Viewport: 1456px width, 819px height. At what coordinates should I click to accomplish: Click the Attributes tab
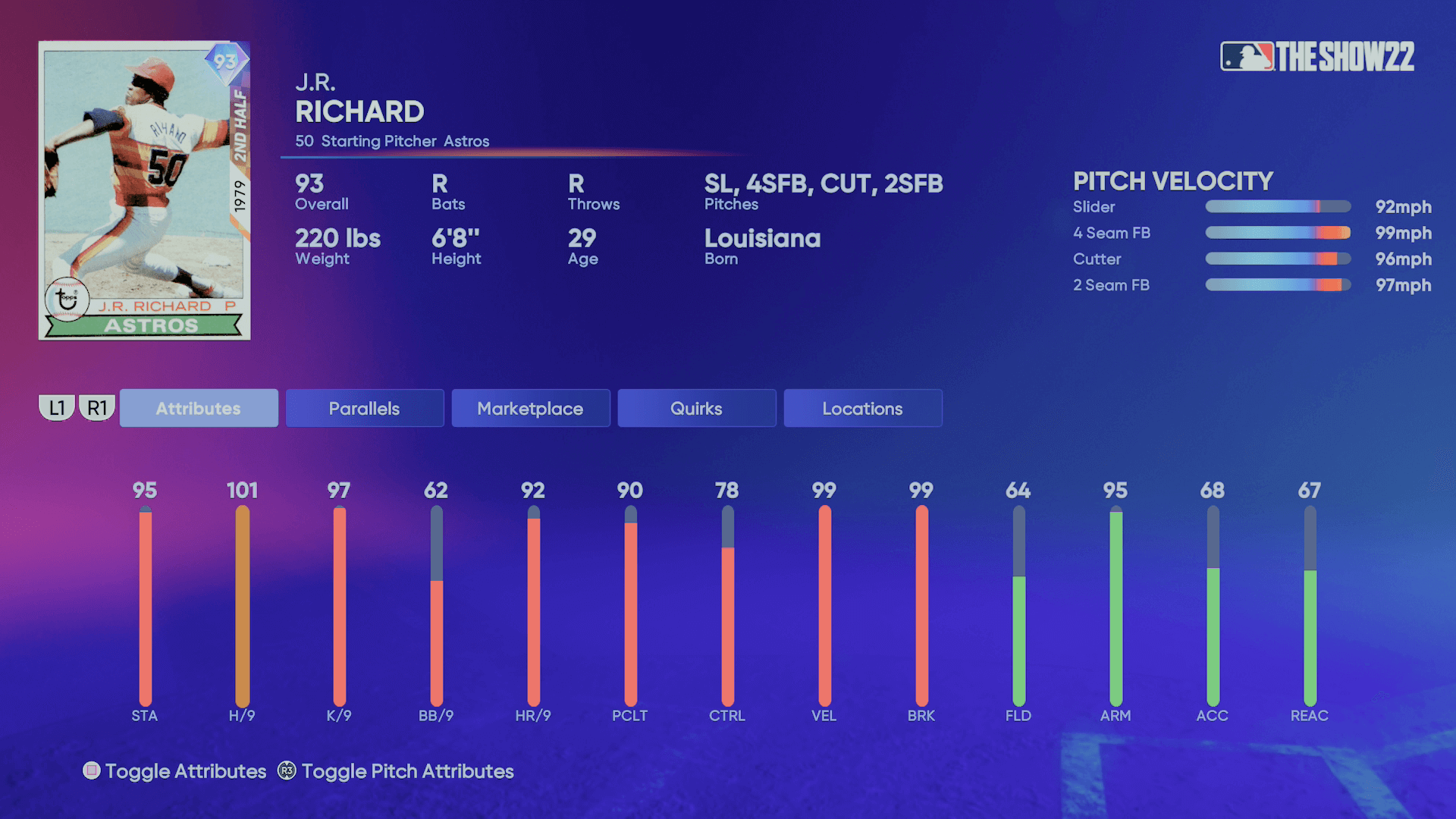click(197, 407)
